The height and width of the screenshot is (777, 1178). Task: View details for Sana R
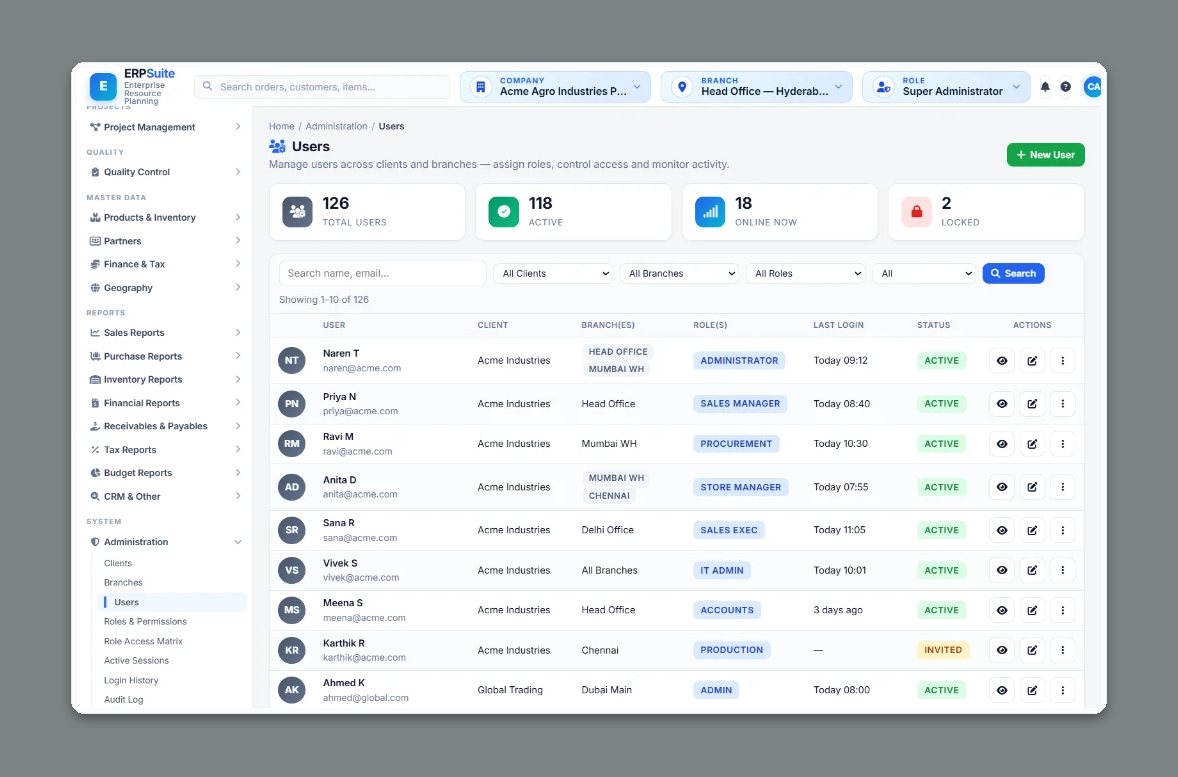(x=1002, y=530)
